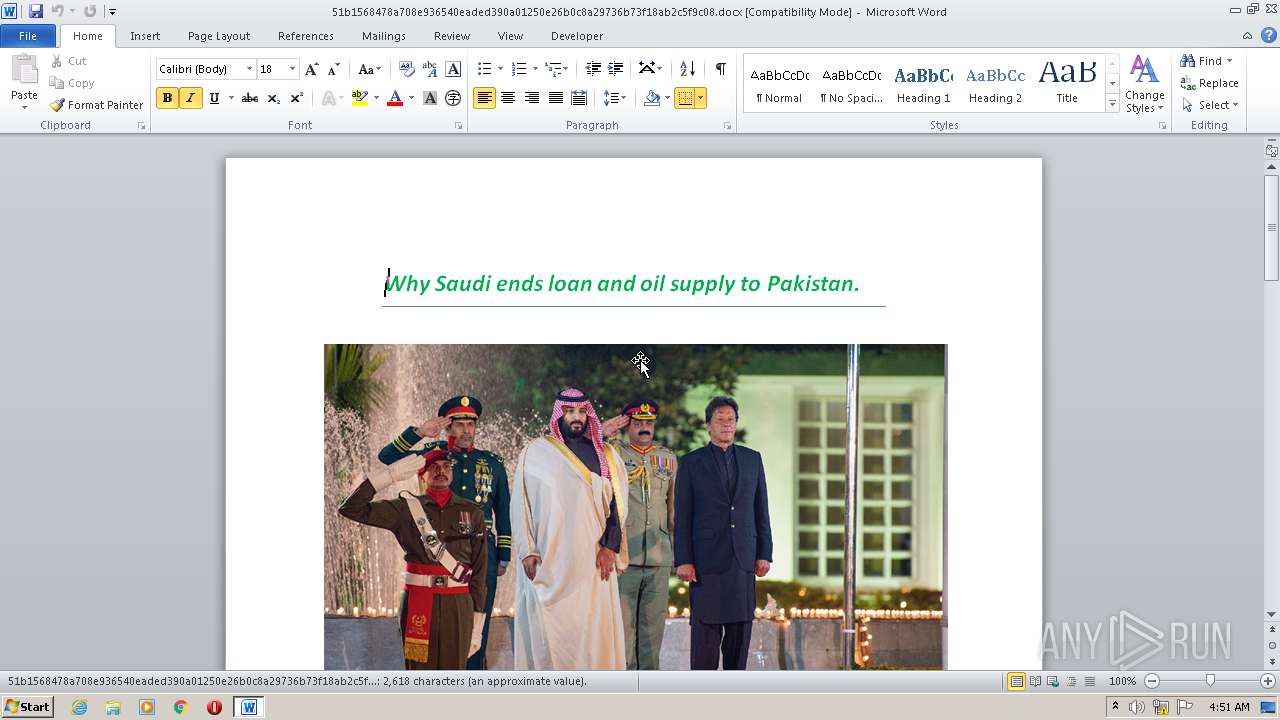Image resolution: width=1280 pixels, height=720 pixels.
Task: Apply strikethrough formatting
Action: pyautogui.click(x=250, y=98)
